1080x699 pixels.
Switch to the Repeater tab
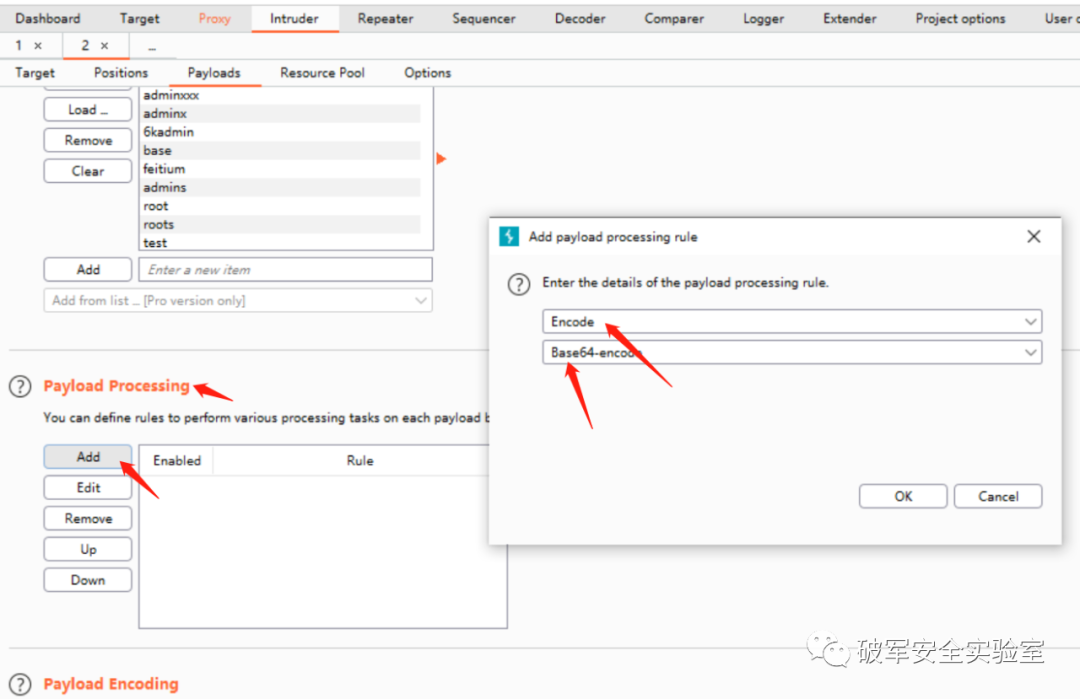coord(385,19)
